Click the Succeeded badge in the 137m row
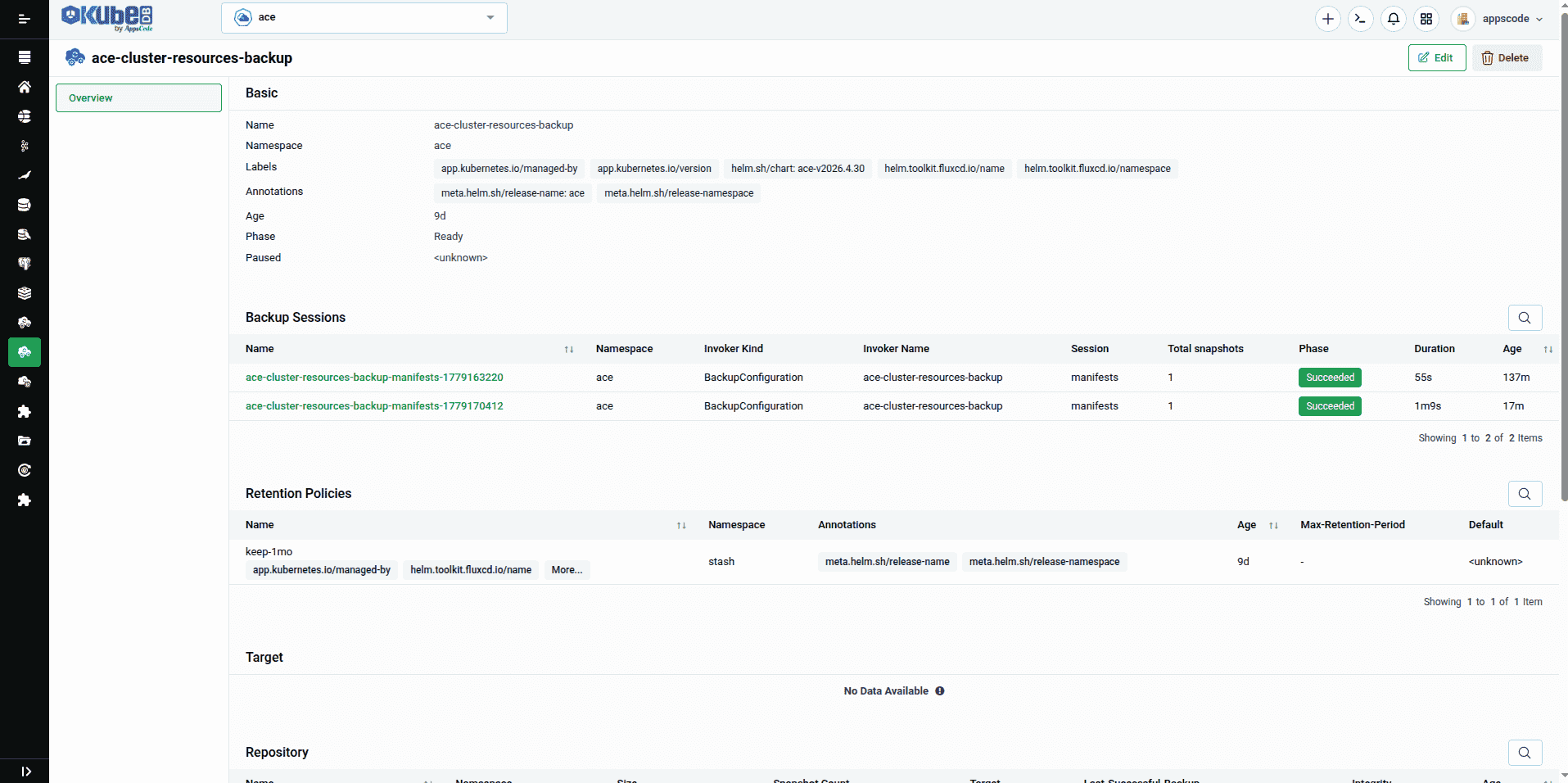The height and width of the screenshot is (783, 1568). click(1330, 378)
